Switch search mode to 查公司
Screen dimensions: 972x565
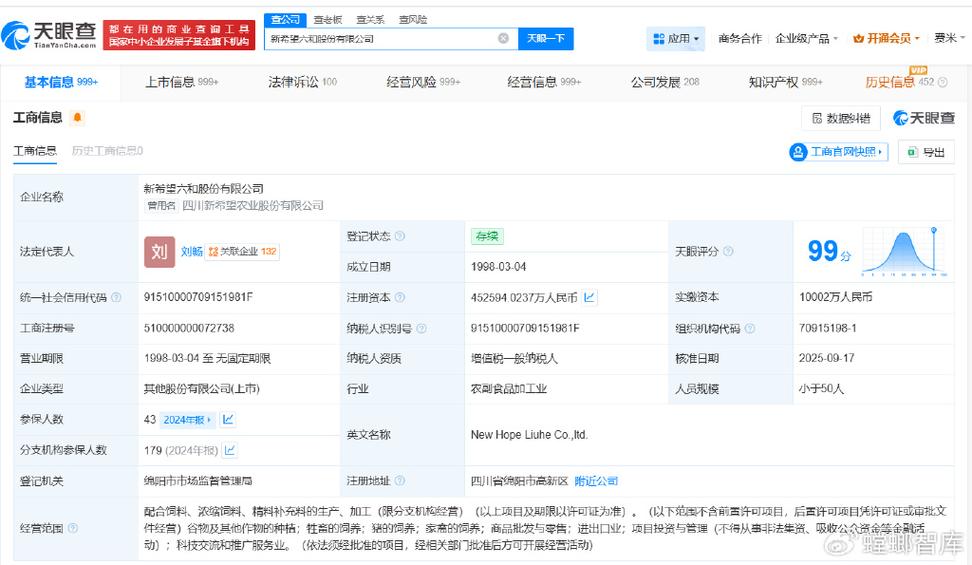coord(285,20)
